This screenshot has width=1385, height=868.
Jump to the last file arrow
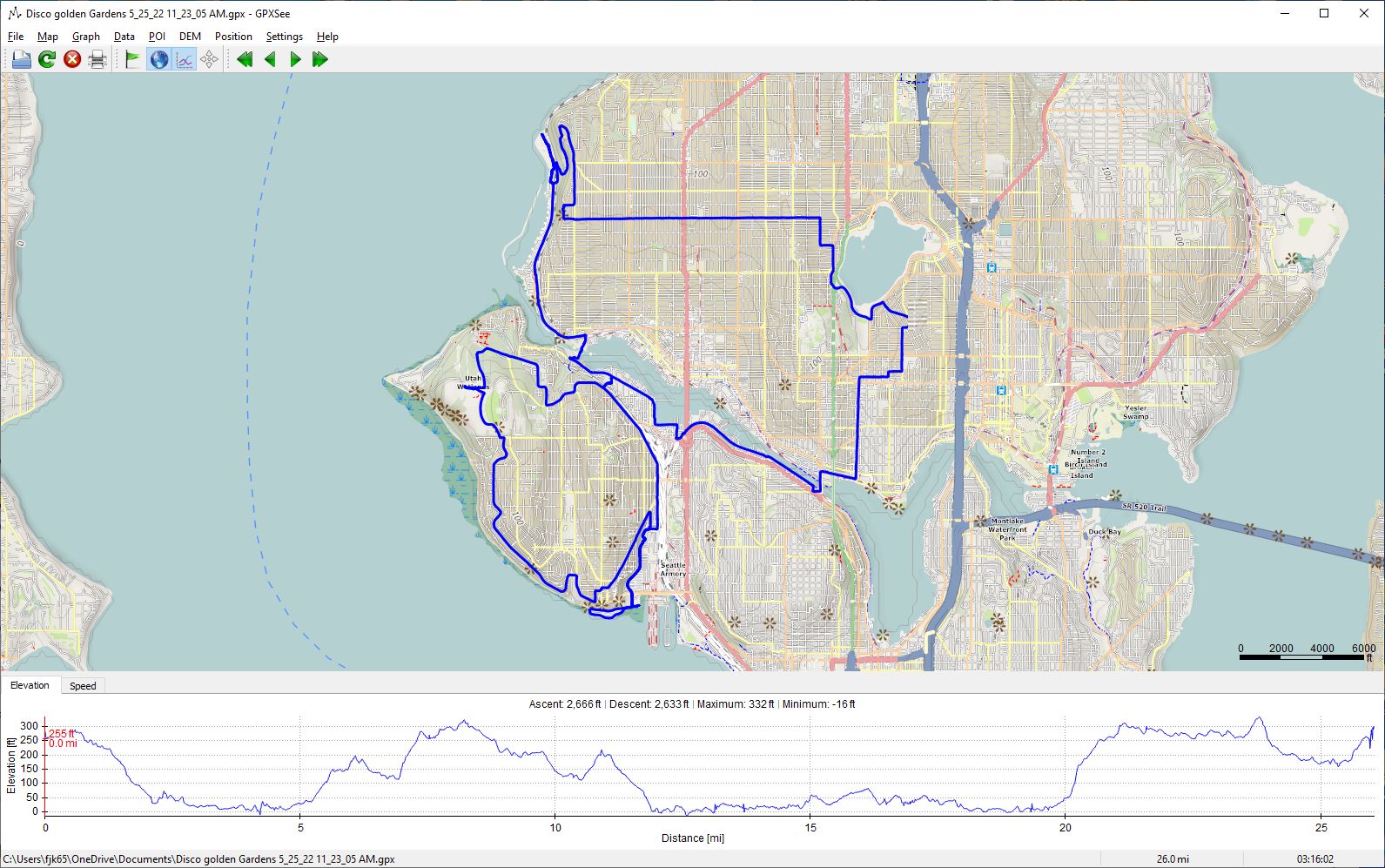pos(320,59)
